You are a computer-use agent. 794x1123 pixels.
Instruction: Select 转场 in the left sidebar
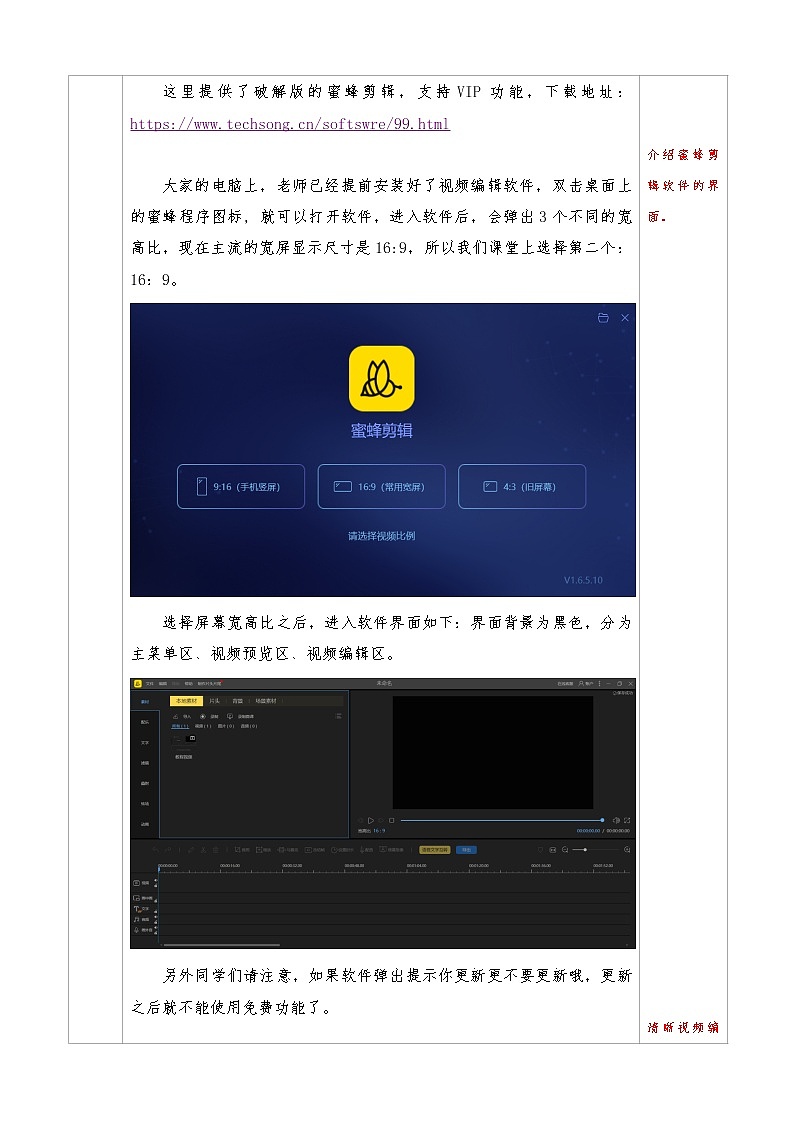click(x=145, y=804)
